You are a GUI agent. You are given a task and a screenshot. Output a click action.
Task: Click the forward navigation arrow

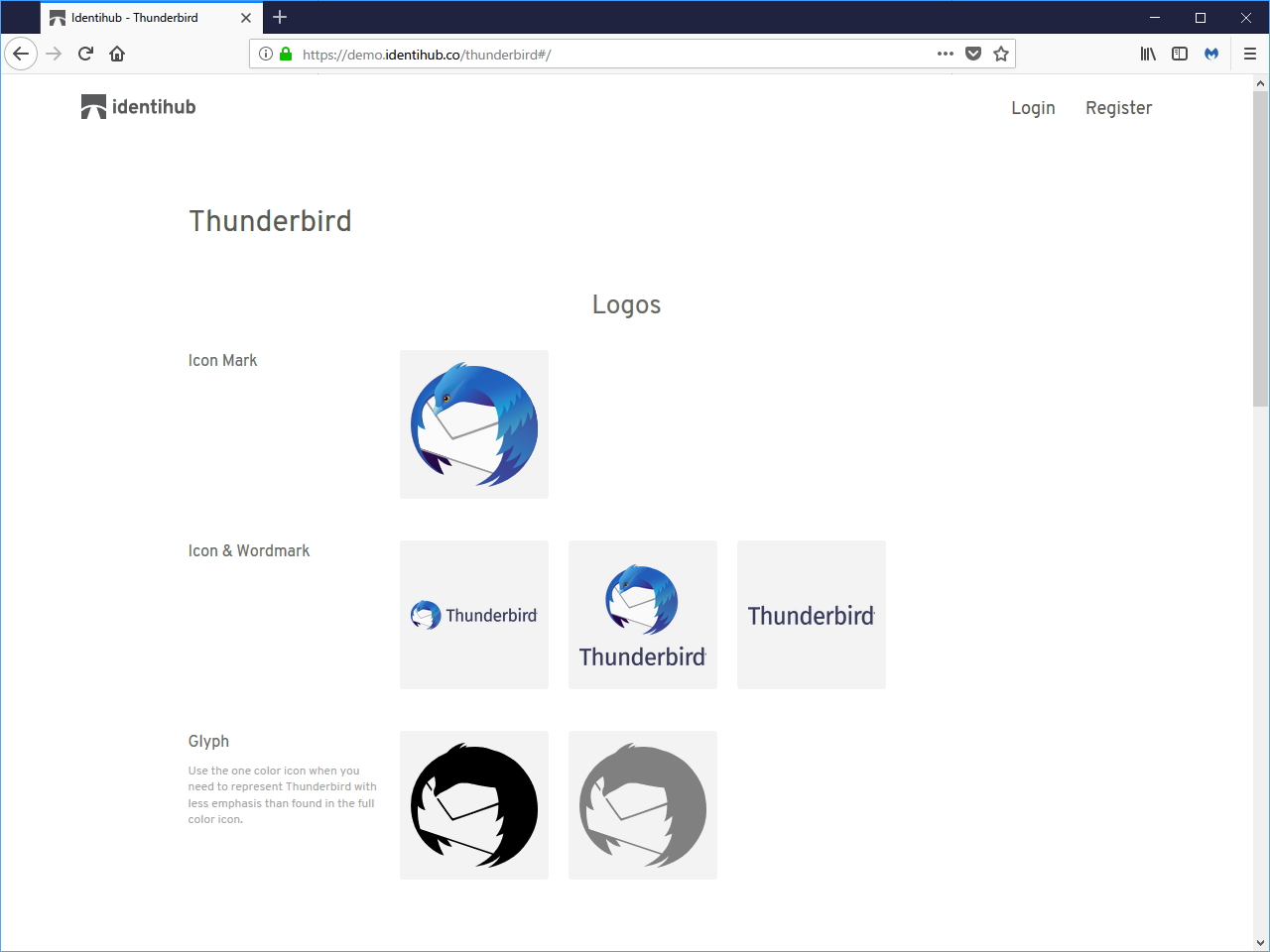(54, 54)
